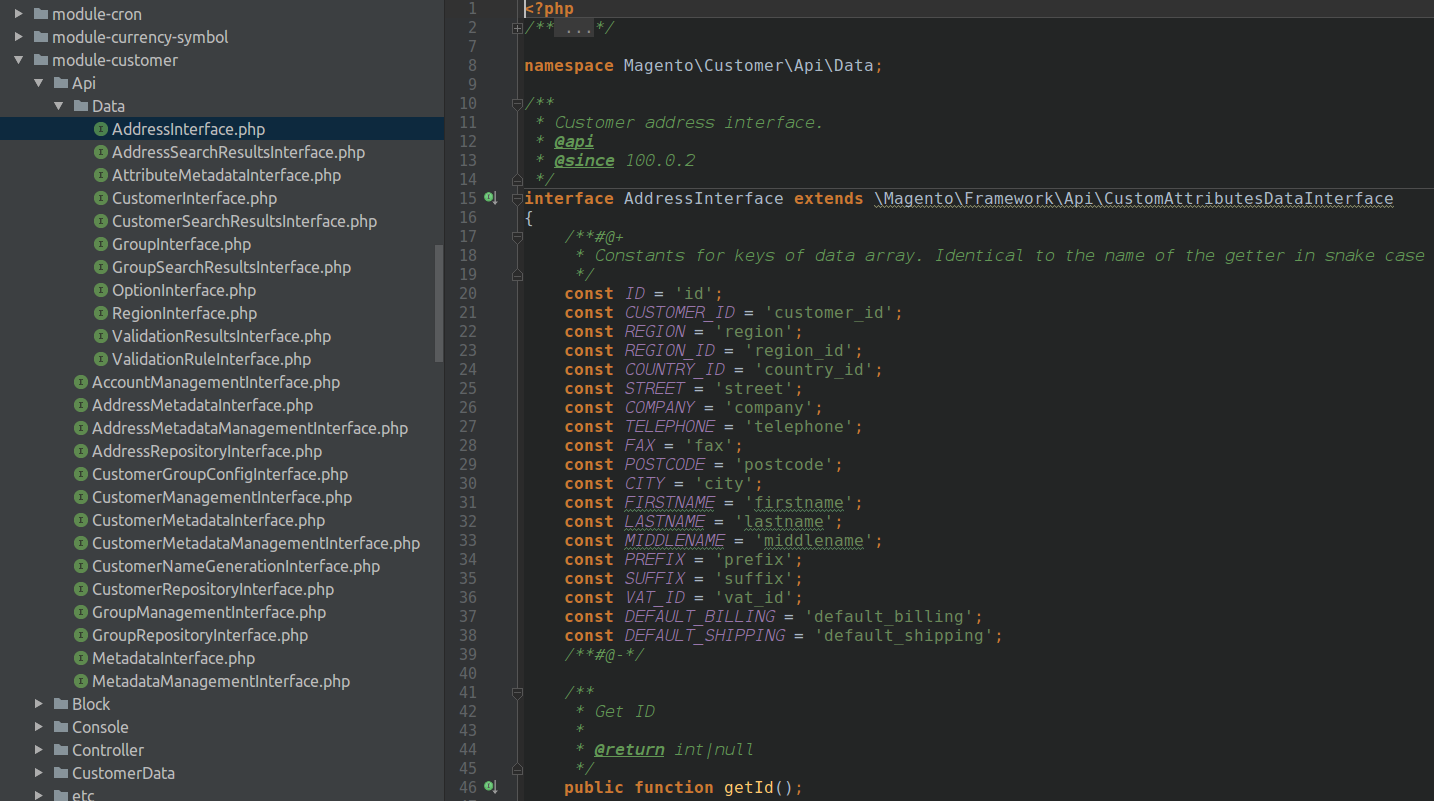The height and width of the screenshot is (801, 1434).
Task: Click the Api folder icon
Action: tap(61, 83)
